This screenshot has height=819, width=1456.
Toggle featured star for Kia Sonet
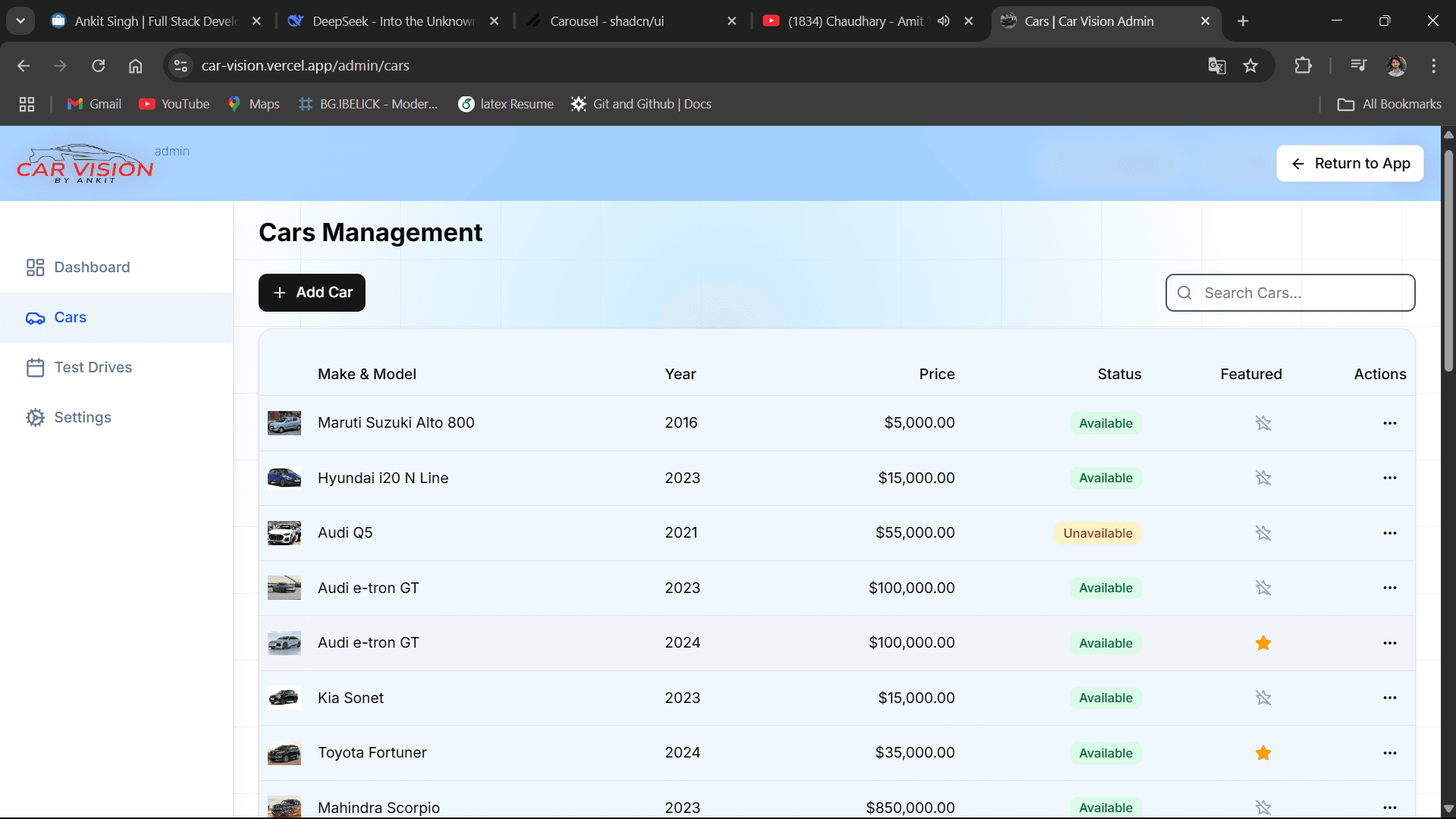(x=1263, y=698)
